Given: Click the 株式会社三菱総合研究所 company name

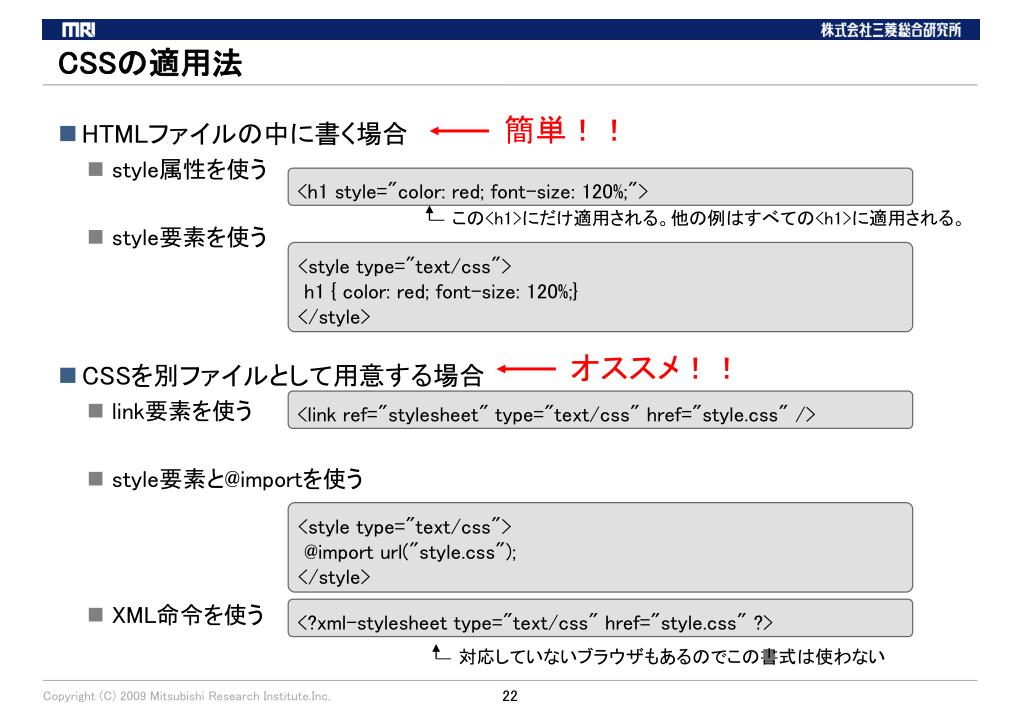Looking at the screenshot, I should [891, 30].
